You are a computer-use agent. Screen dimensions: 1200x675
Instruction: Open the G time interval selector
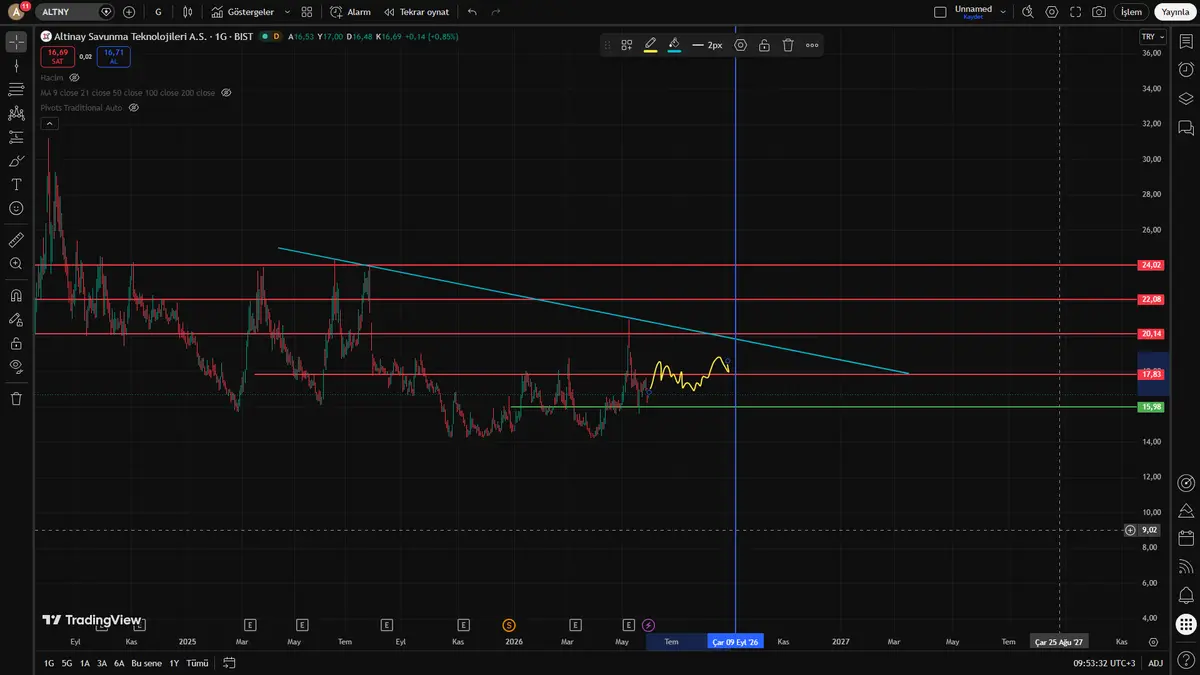point(158,12)
